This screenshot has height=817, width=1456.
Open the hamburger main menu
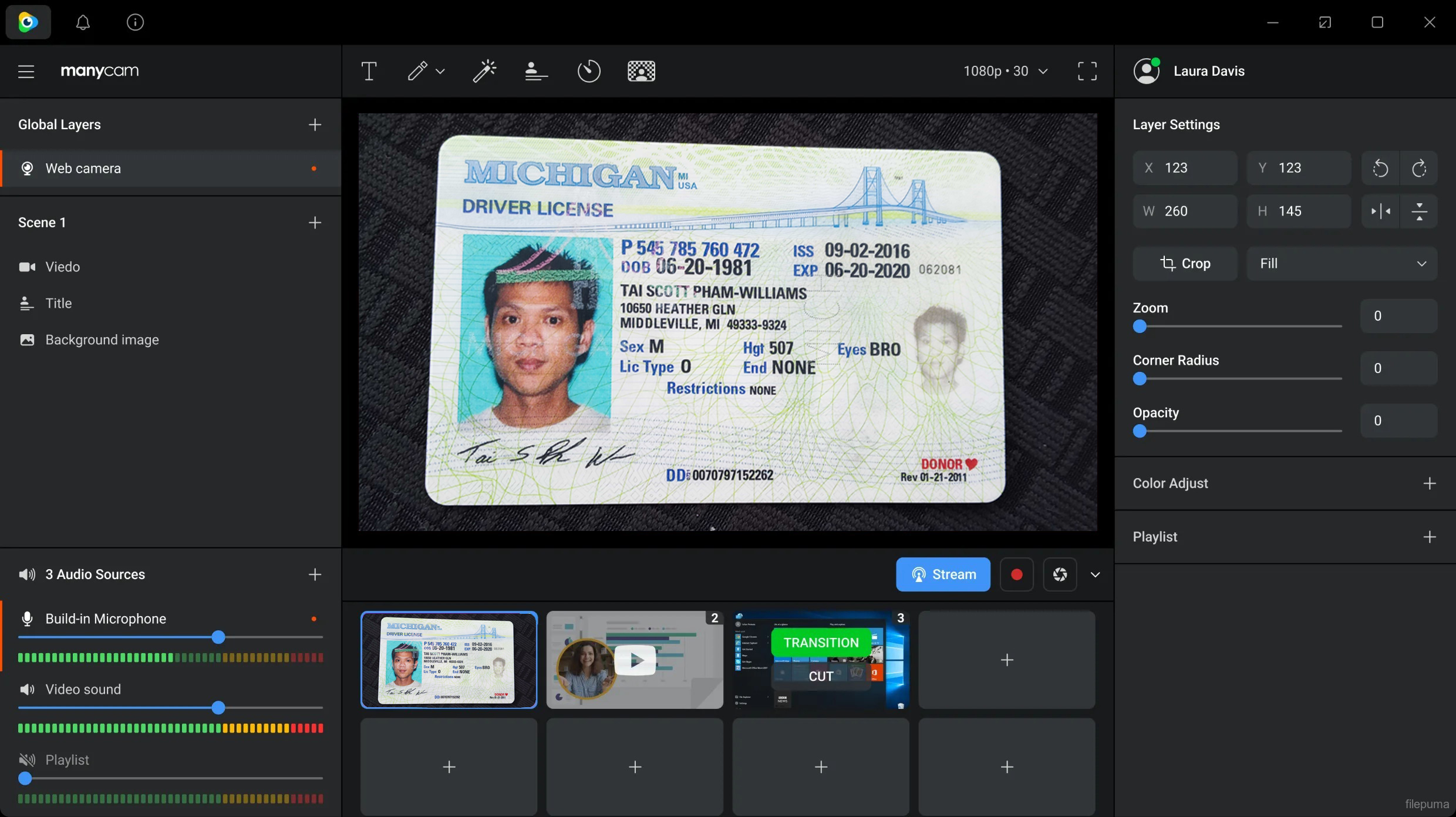pyautogui.click(x=26, y=71)
